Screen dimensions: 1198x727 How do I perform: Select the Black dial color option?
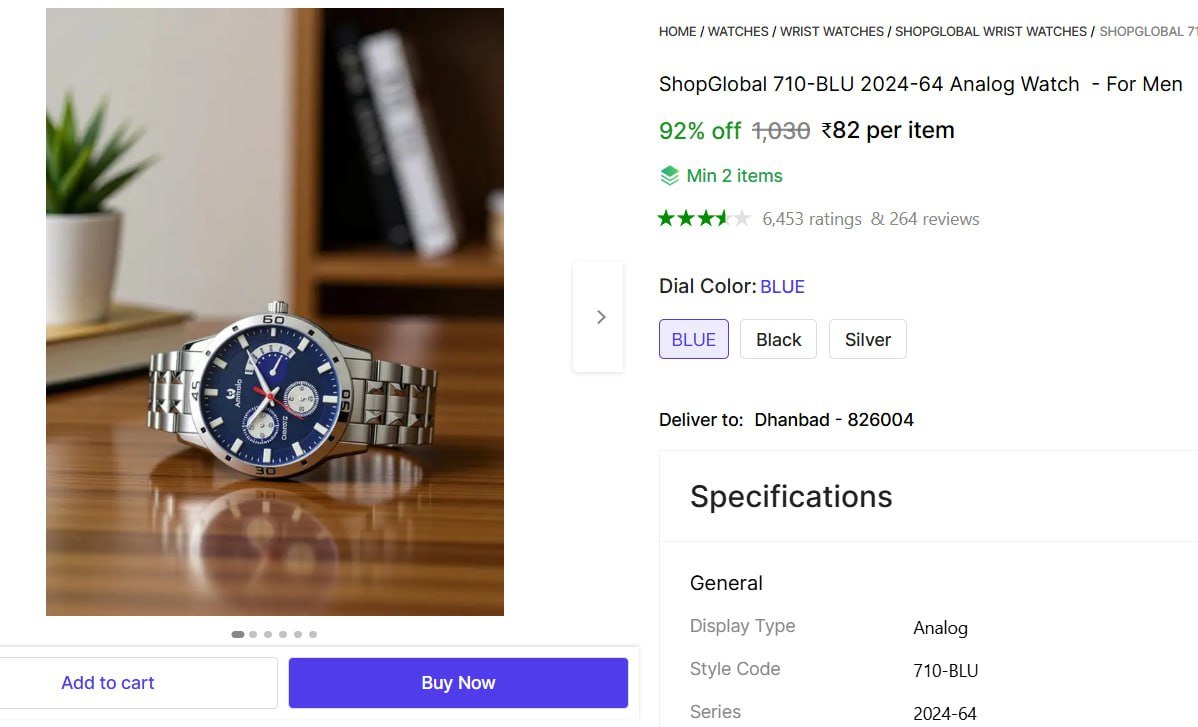(x=777, y=339)
